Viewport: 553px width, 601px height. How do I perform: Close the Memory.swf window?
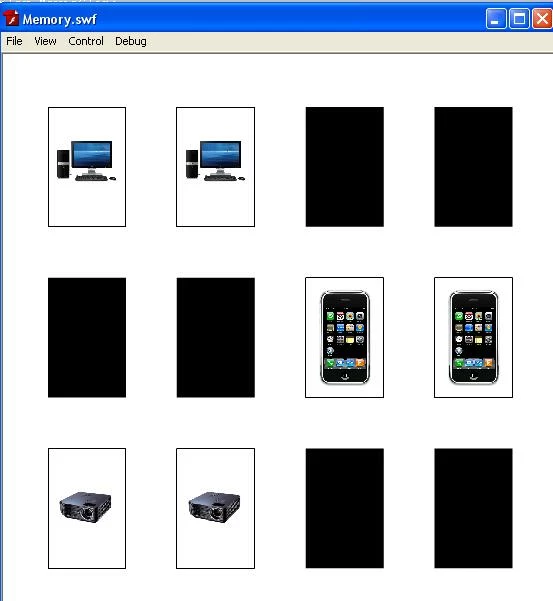[542, 18]
